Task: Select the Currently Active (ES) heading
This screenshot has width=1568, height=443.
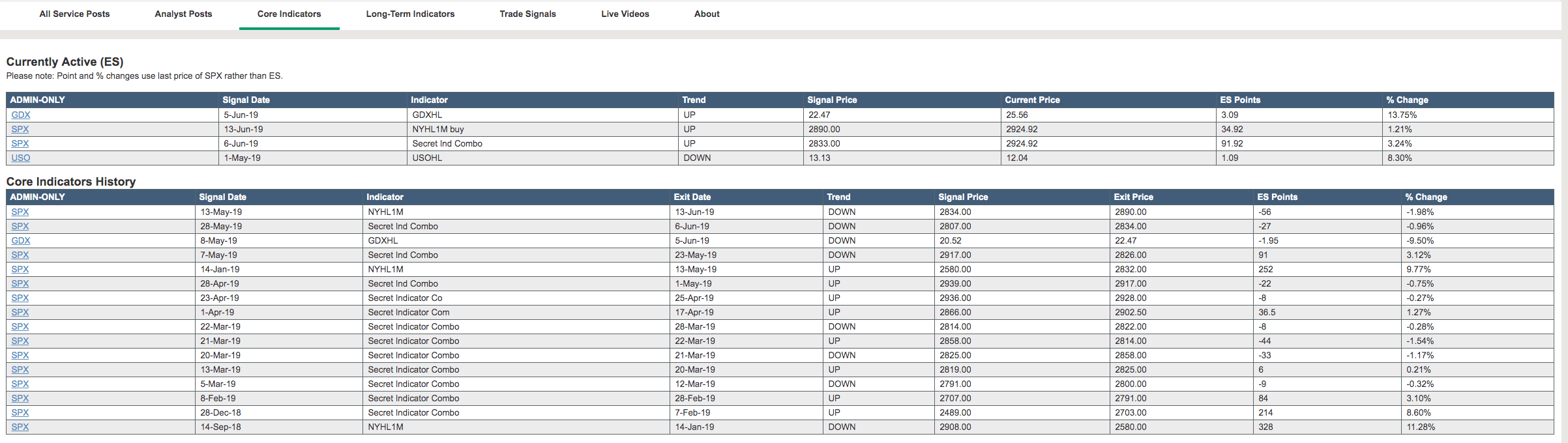Action: coord(65,62)
